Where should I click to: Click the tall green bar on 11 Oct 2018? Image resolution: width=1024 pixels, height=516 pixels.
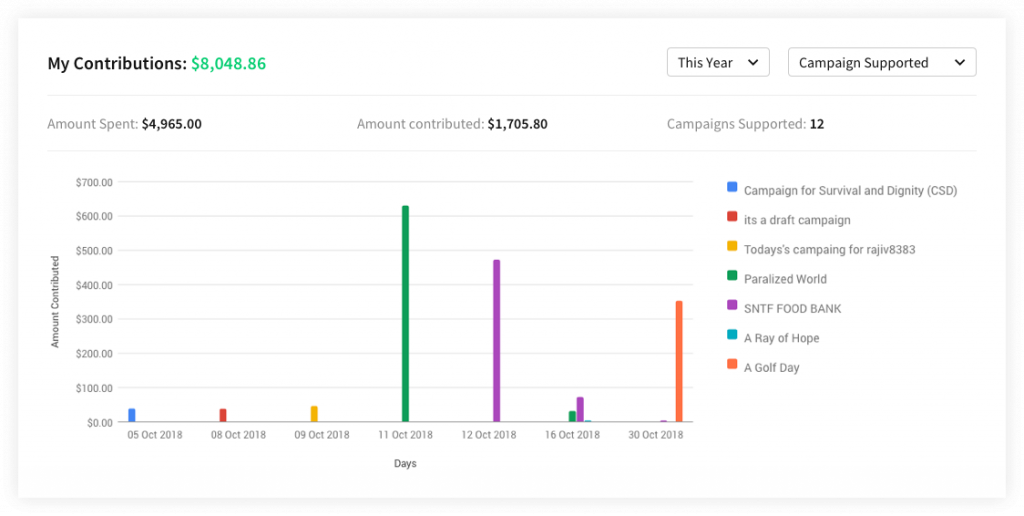pos(405,314)
